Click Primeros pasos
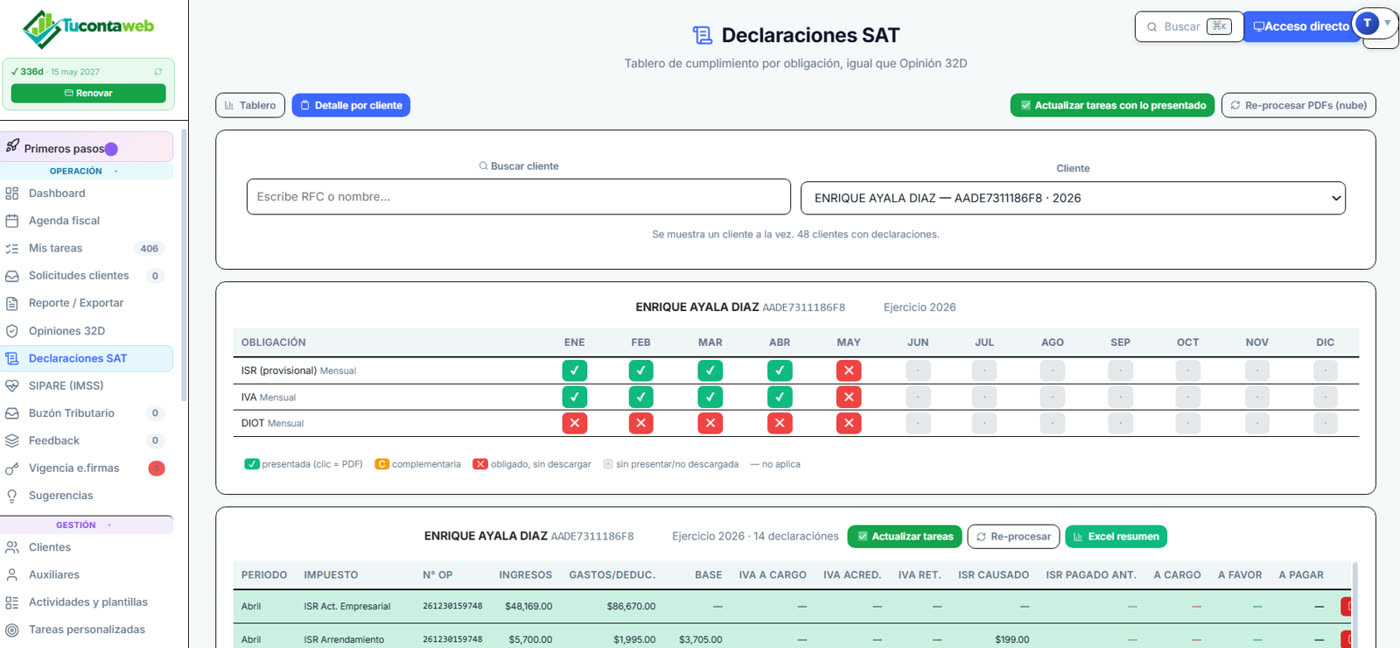Screen dimensions: 1400x648 87,147
